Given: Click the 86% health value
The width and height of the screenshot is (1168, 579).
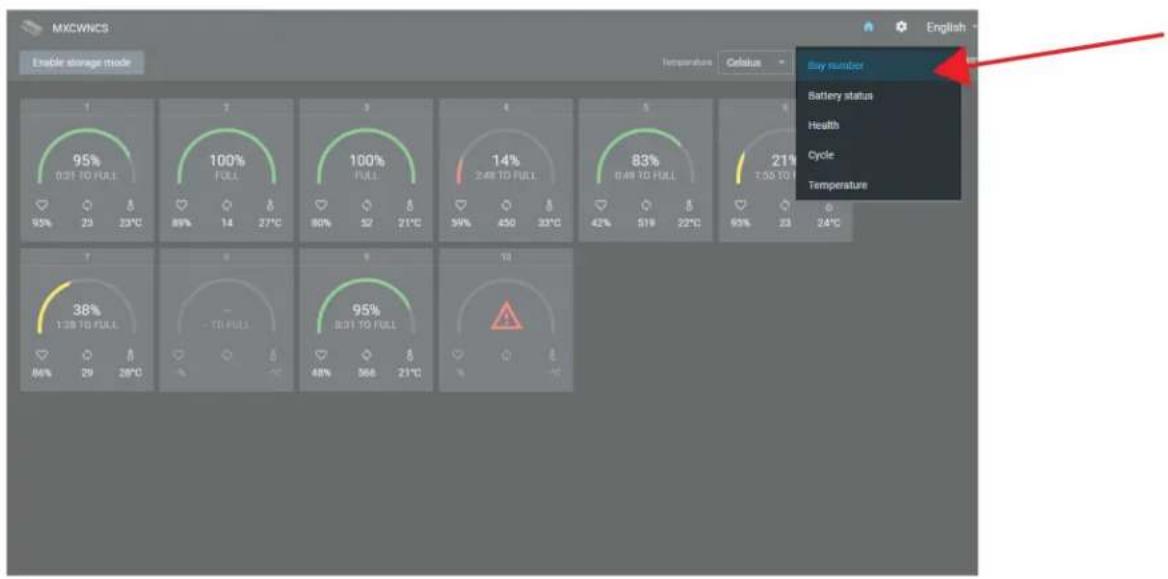Looking at the screenshot, I should point(42,373).
